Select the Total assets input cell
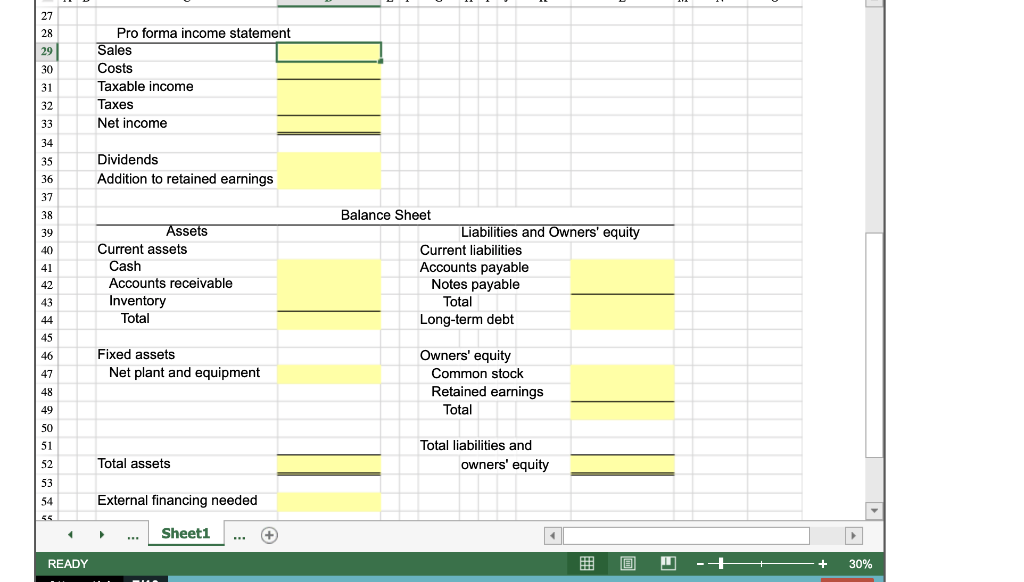The height and width of the screenshot is (582, 1024). click(x=328, y=464)
